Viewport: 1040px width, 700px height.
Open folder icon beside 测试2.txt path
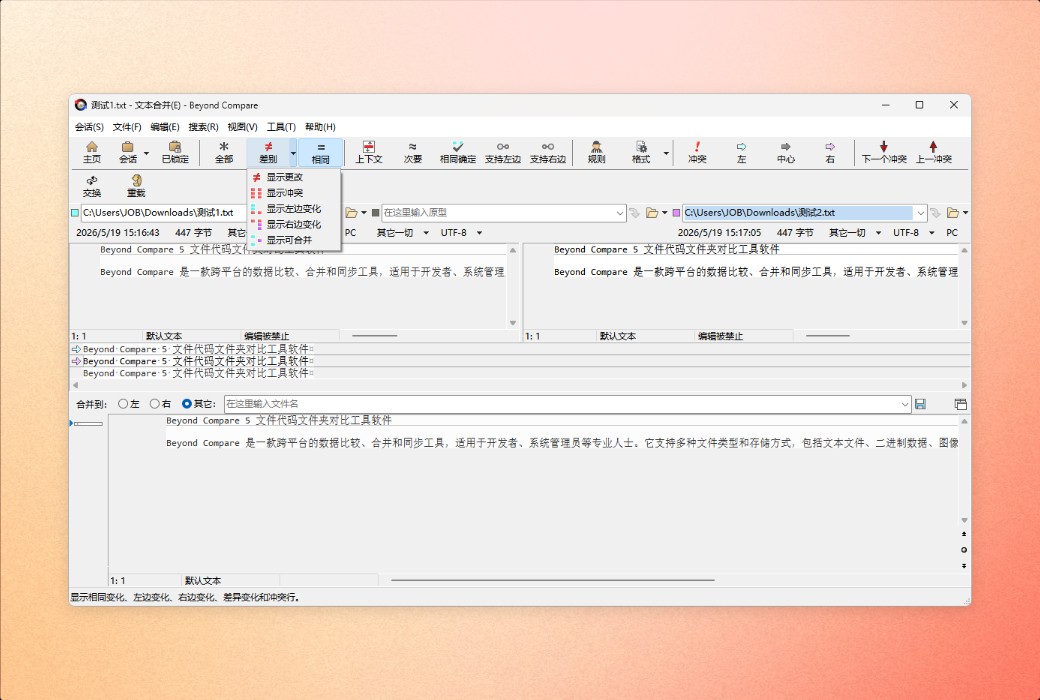pyautogui.click(x=953, y=213)
